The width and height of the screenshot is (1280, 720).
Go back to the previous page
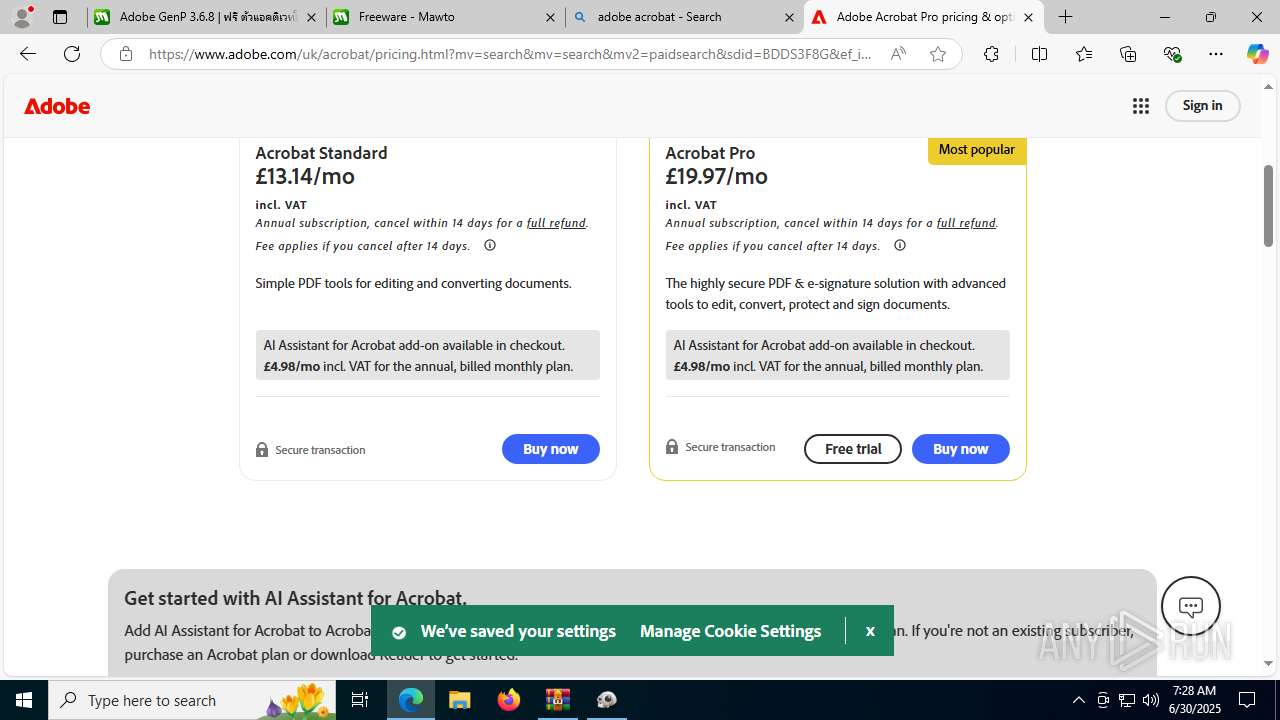[x=28, y=54]
